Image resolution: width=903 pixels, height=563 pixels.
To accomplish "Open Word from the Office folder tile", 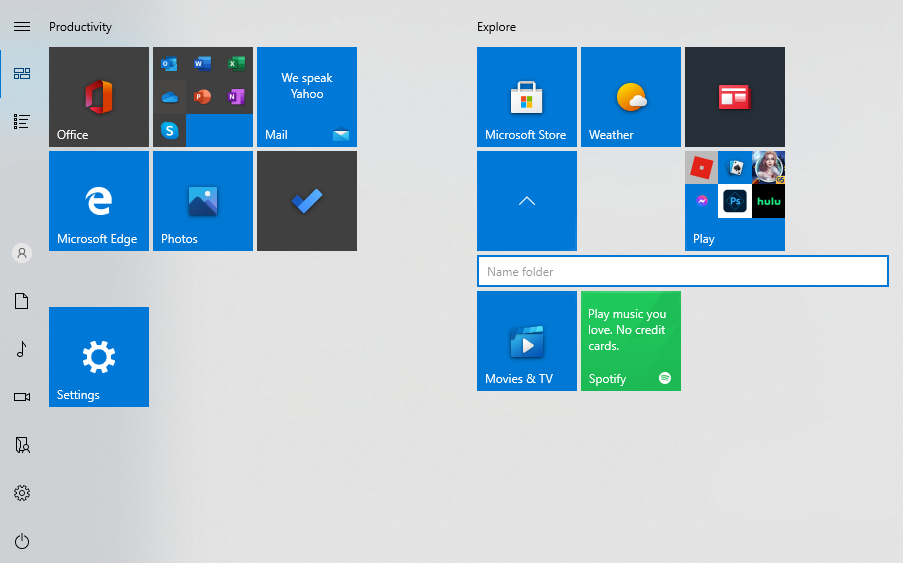I will click(202, 64).
